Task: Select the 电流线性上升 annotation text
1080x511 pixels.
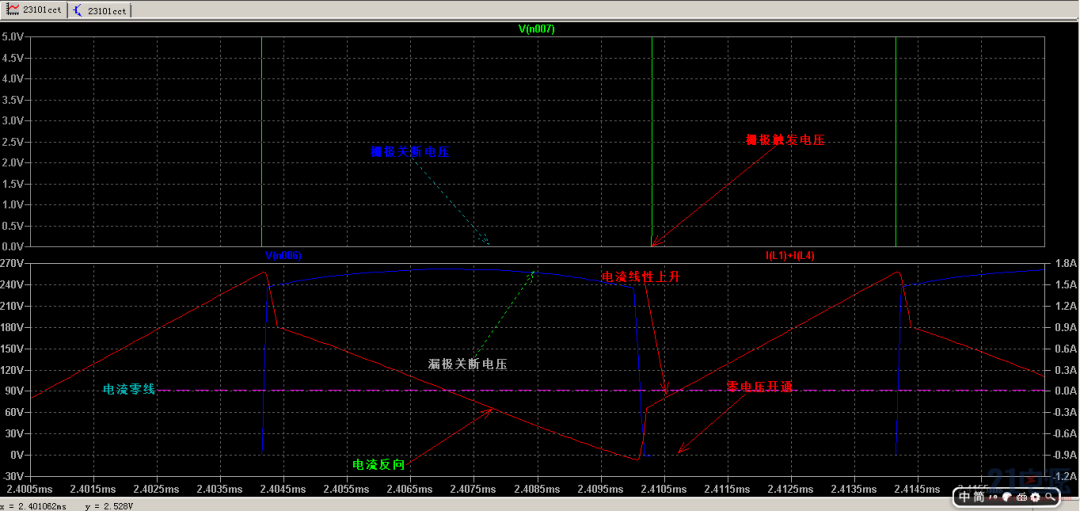Action: click(x=641, y=276)
